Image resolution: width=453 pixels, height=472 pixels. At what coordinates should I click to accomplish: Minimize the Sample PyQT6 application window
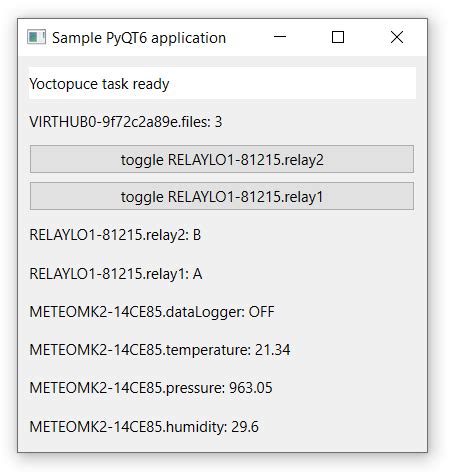pyautogui.click(x=280, y=37)
